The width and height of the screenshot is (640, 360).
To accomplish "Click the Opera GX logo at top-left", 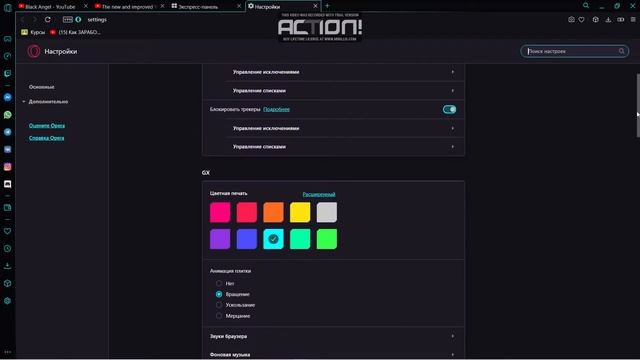I will point(7,7).
